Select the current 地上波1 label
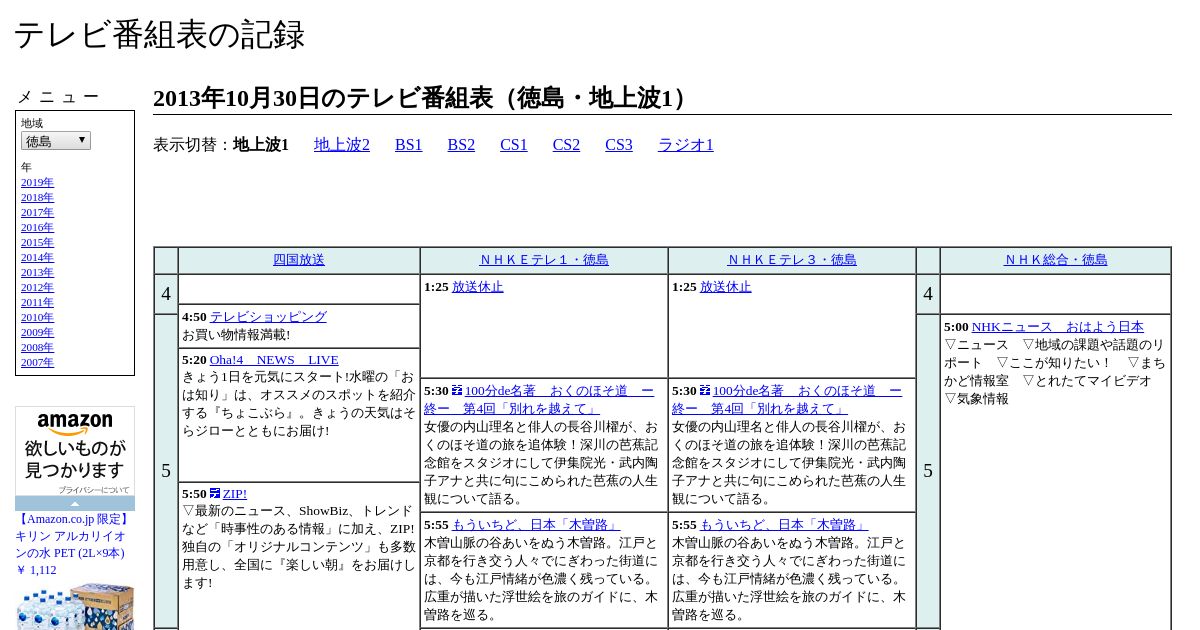The image size is (1200, 630). [261, 145]
